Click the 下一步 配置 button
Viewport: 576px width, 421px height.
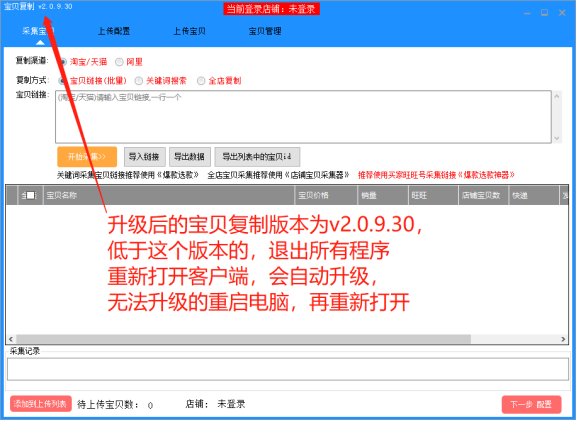(x=531, y=404)
